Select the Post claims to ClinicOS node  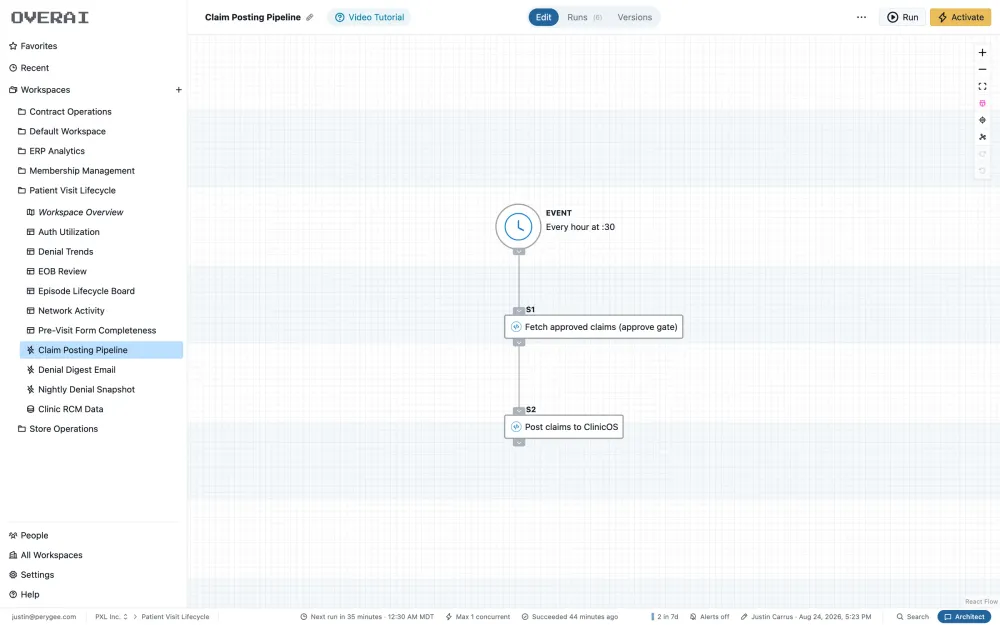(x=564, y=427)
